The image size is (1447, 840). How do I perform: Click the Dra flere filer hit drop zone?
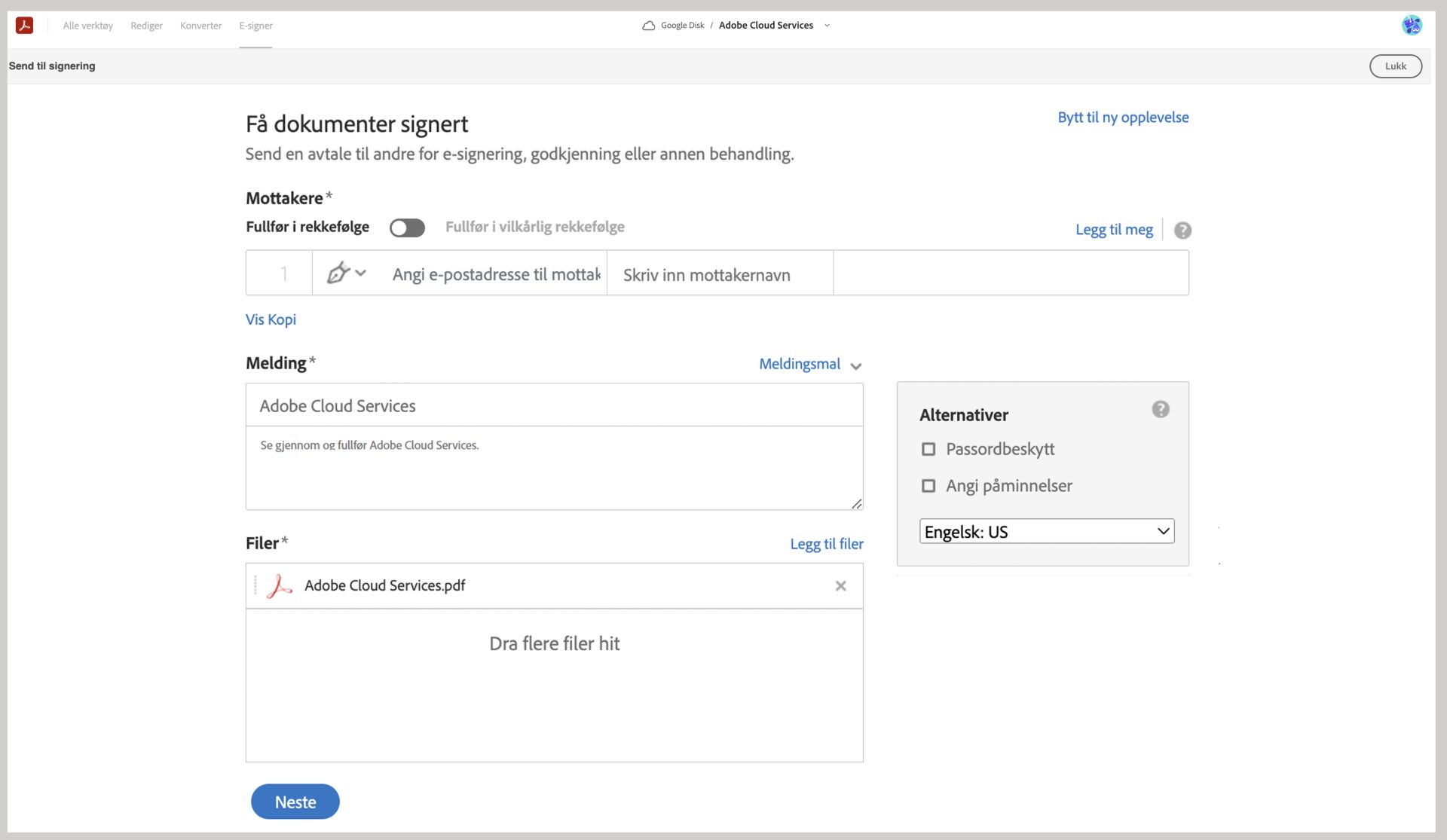(x=554, y=685)
